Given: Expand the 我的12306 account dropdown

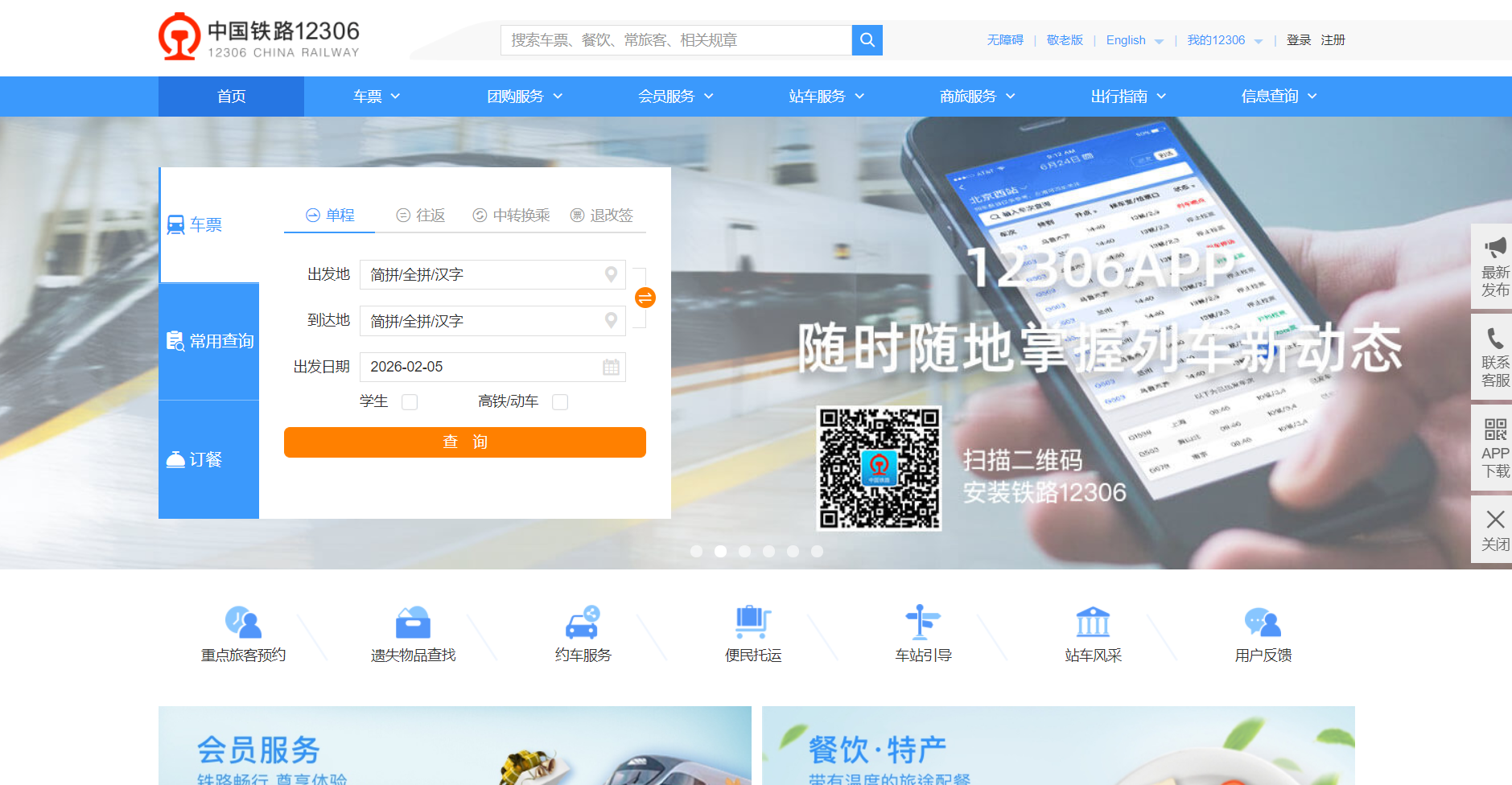Looking at the screenshot, I should 1225,40.
